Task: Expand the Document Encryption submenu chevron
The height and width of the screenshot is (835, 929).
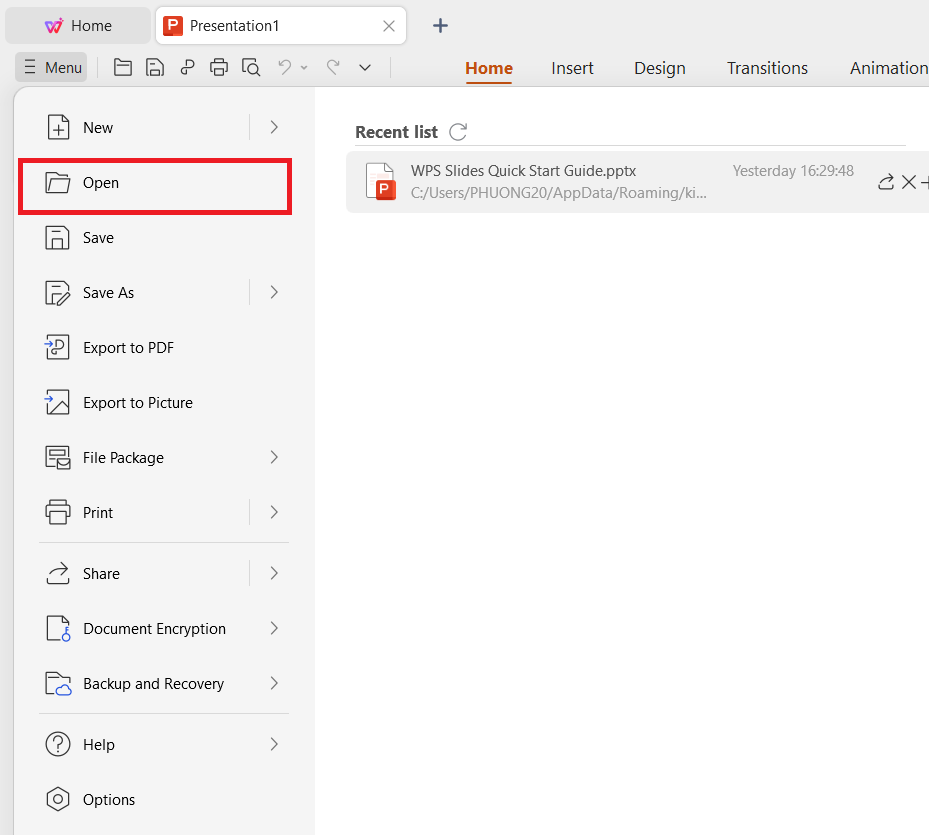Action: tap(274, 629)
